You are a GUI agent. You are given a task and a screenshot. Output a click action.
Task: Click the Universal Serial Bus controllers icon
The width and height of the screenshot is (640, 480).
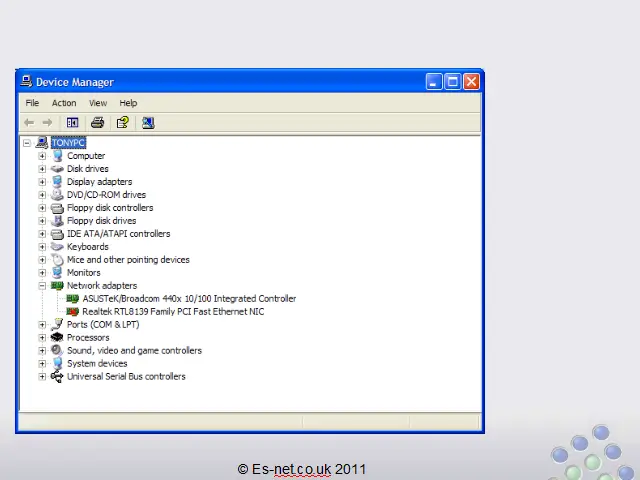57,376
